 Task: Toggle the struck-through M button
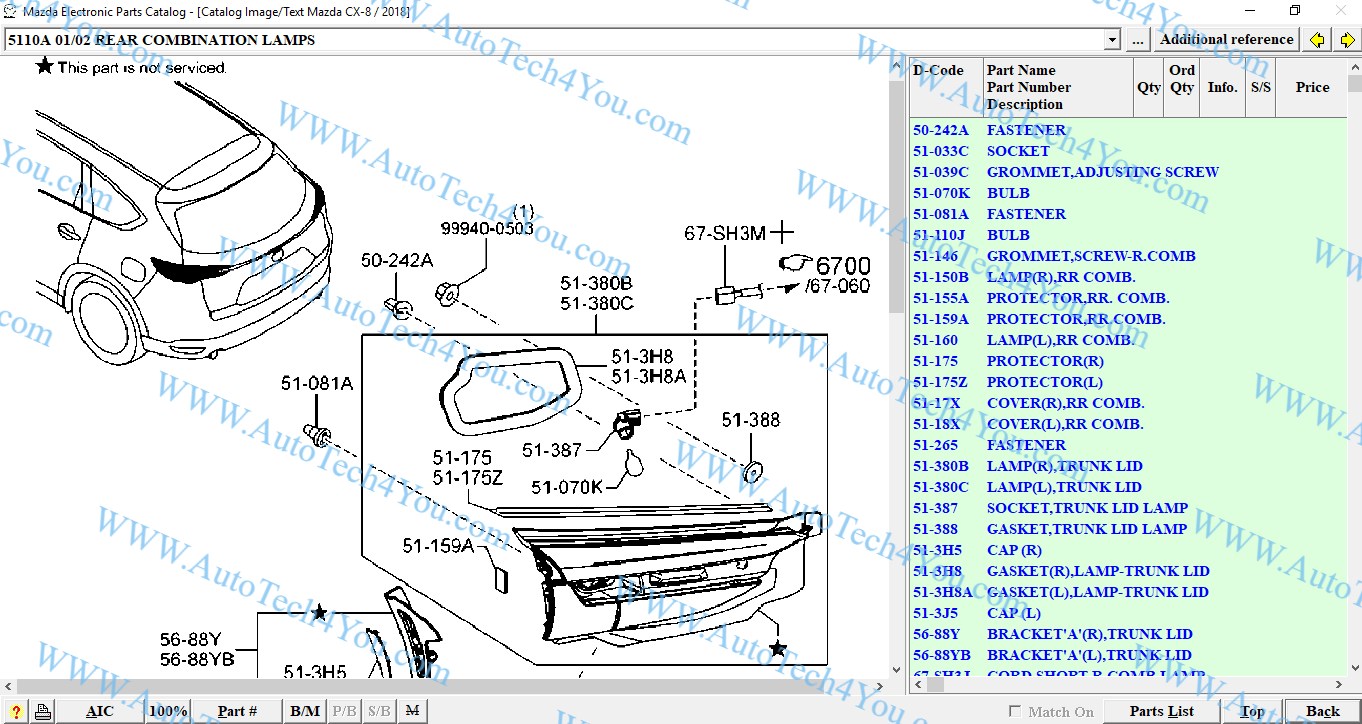[412, 711]
